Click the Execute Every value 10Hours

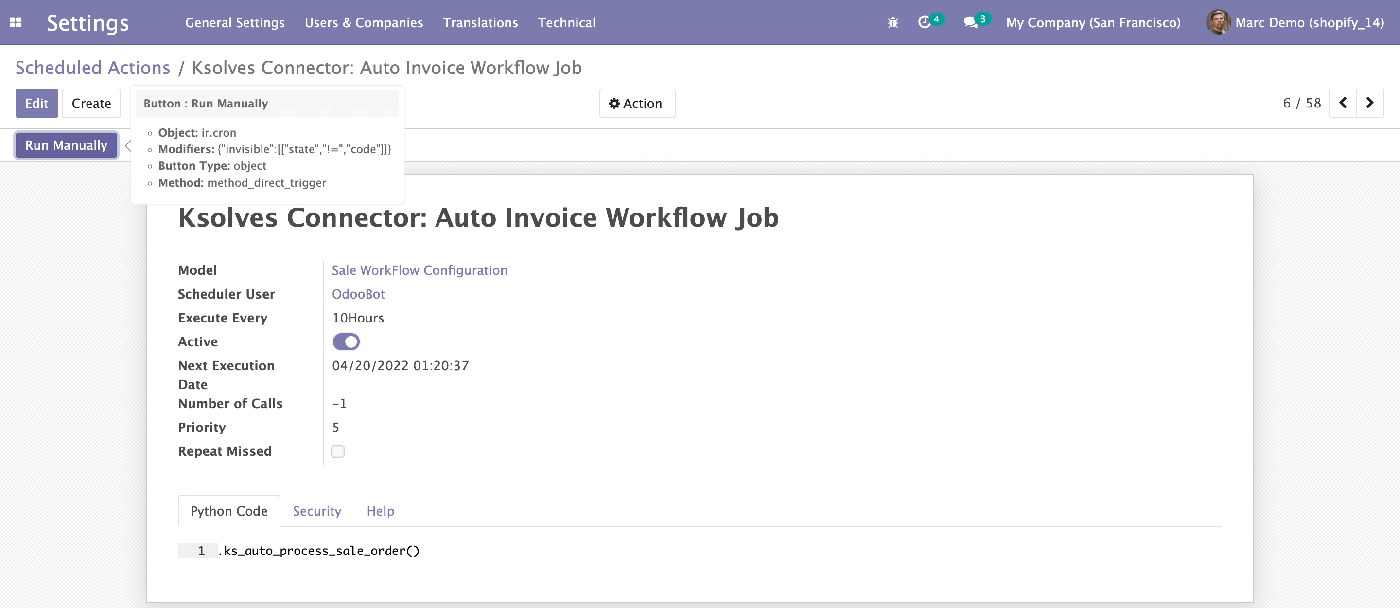[x=358, y=318]
